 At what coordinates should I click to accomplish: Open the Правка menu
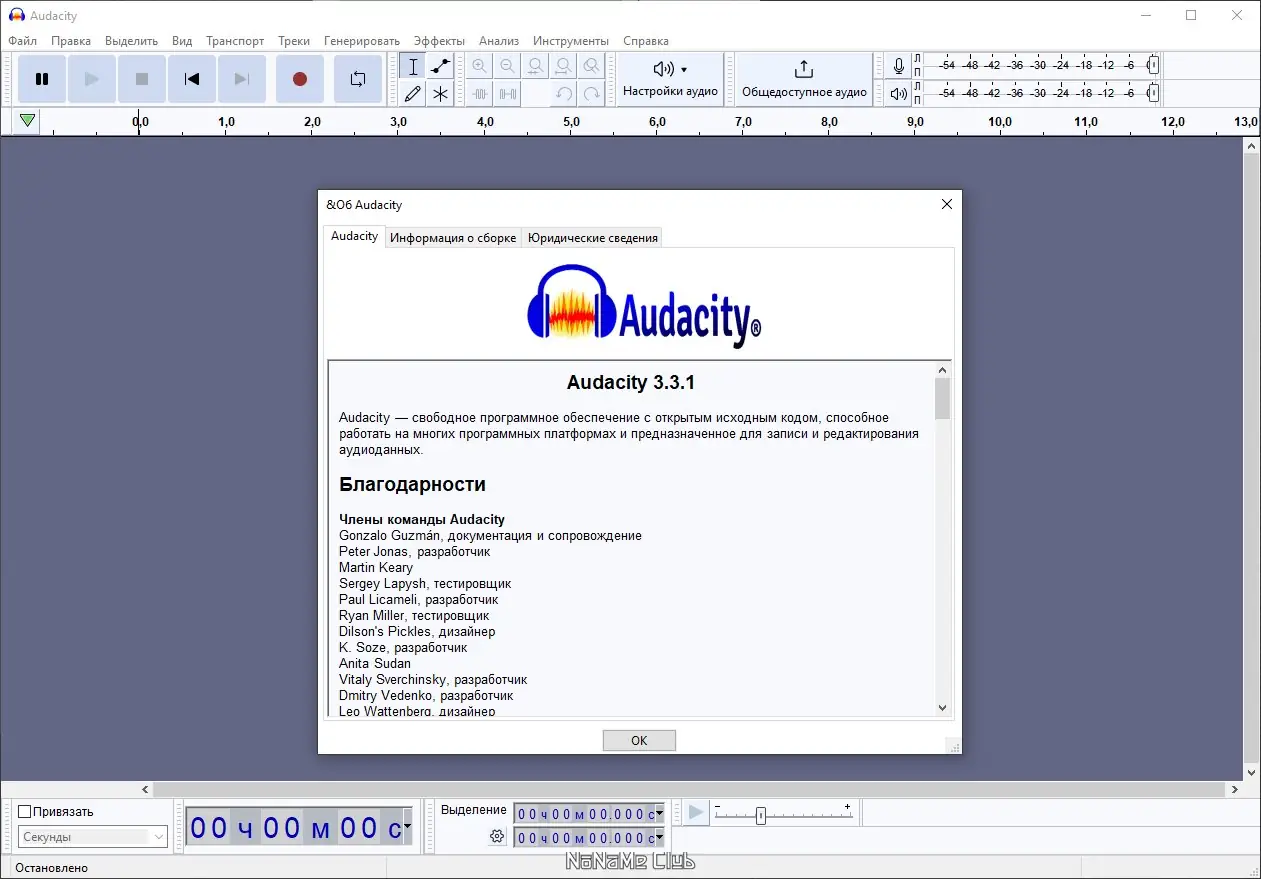pyautogui.click(x=71, y=41)
